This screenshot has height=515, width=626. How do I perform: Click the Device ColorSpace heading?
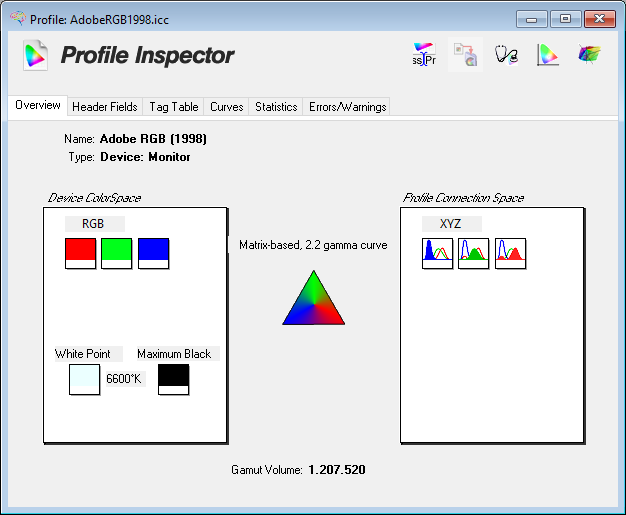tap(94, 198)
